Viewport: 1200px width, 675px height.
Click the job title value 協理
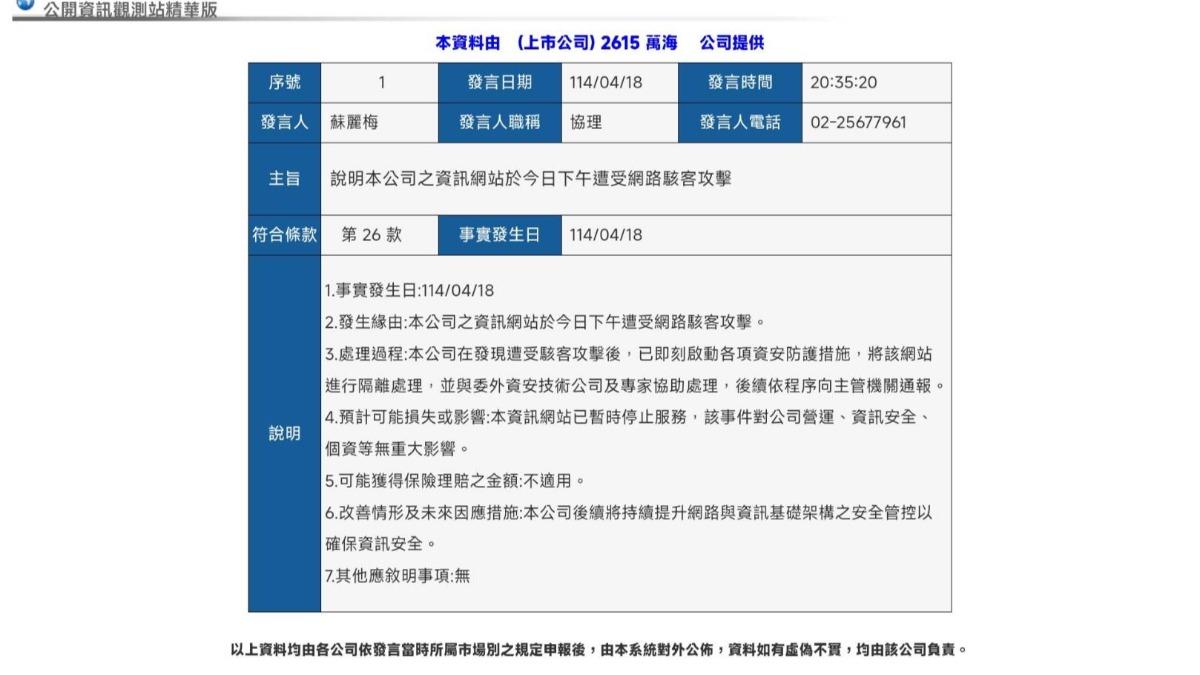point(586,123)
